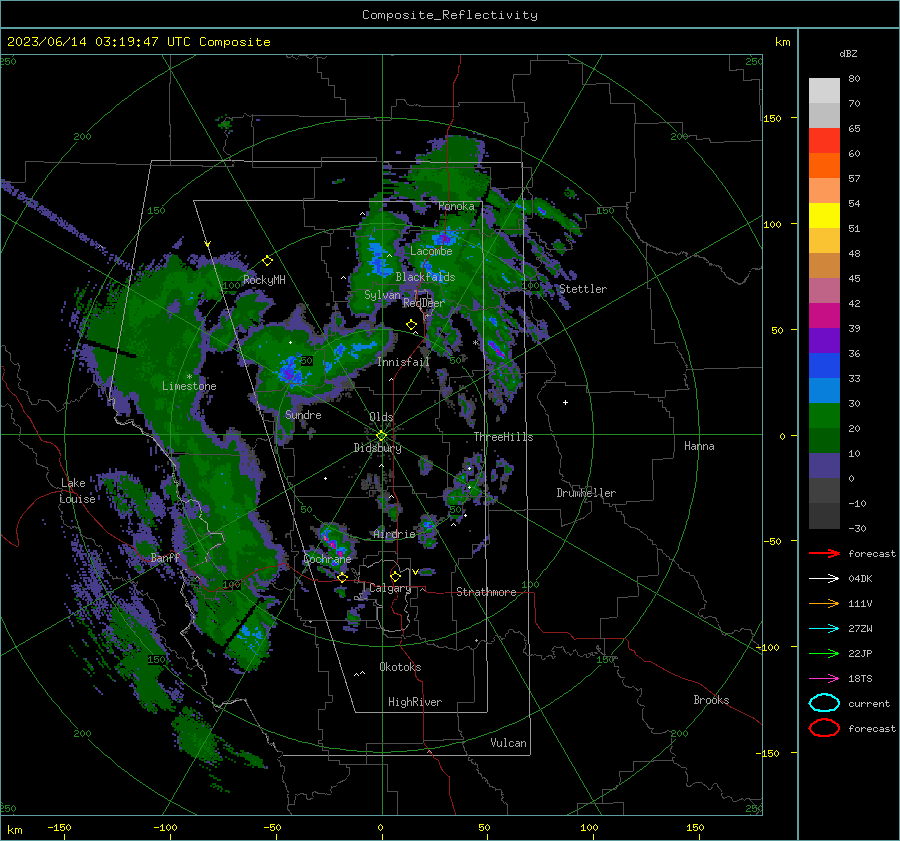Click the Okotoks town label
Screen dimensions: 900x841
pos(400,667)
